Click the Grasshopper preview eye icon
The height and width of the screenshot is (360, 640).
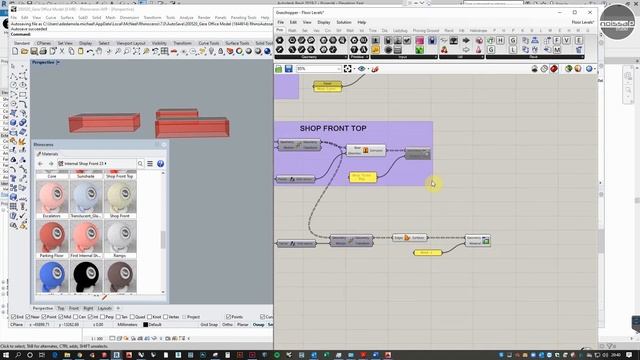point(361,69)
